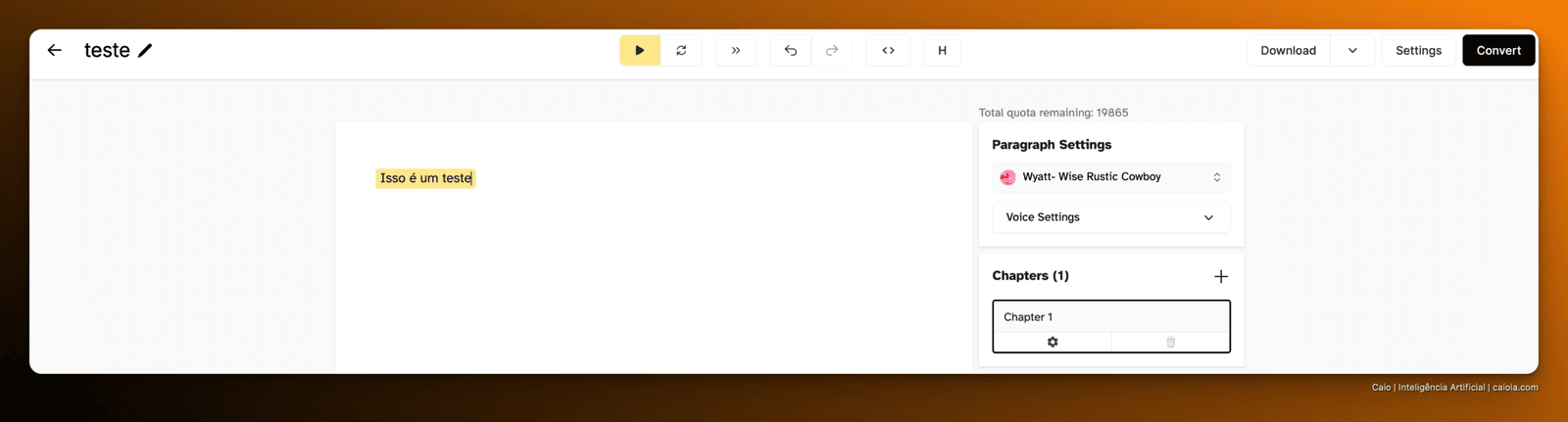
Task: Open the Wyatt- Wise Rustic Cowboy voice selector
Action: (1111, 177)
